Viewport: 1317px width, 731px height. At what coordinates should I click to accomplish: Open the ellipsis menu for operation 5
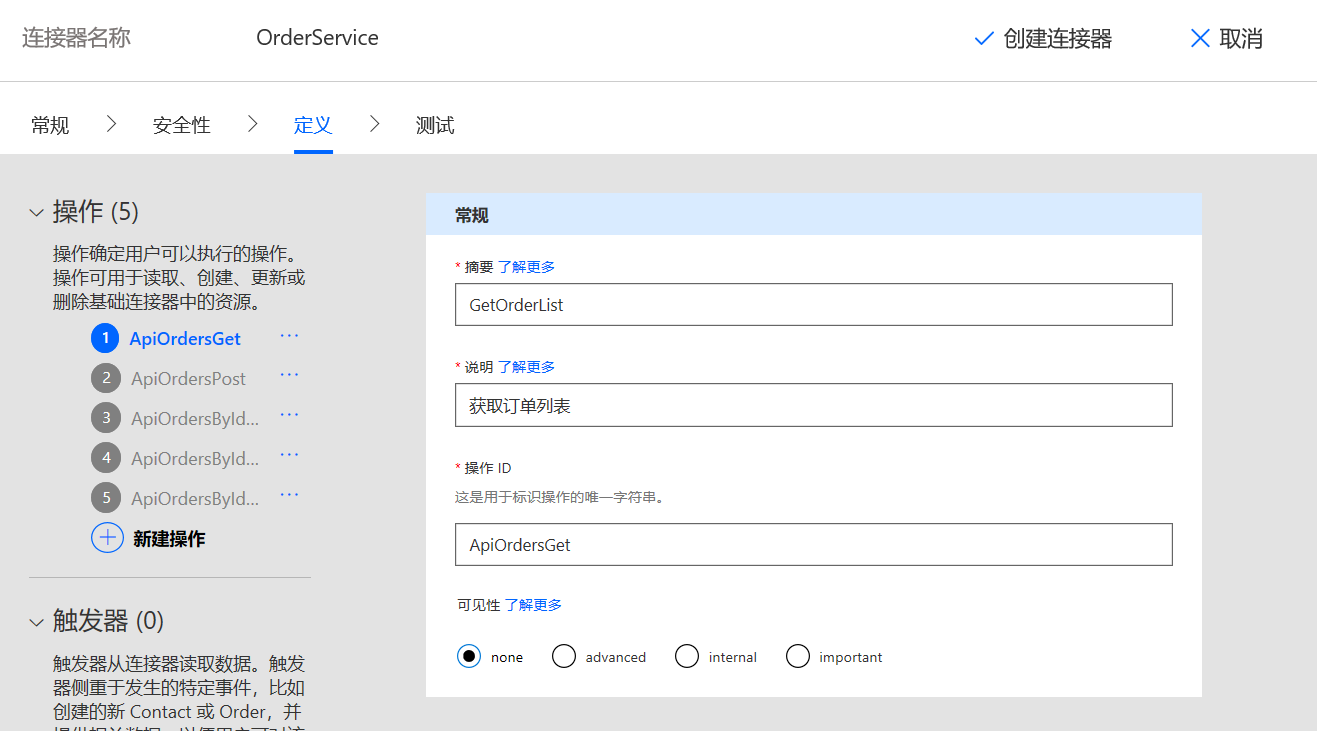click(289, 494)
